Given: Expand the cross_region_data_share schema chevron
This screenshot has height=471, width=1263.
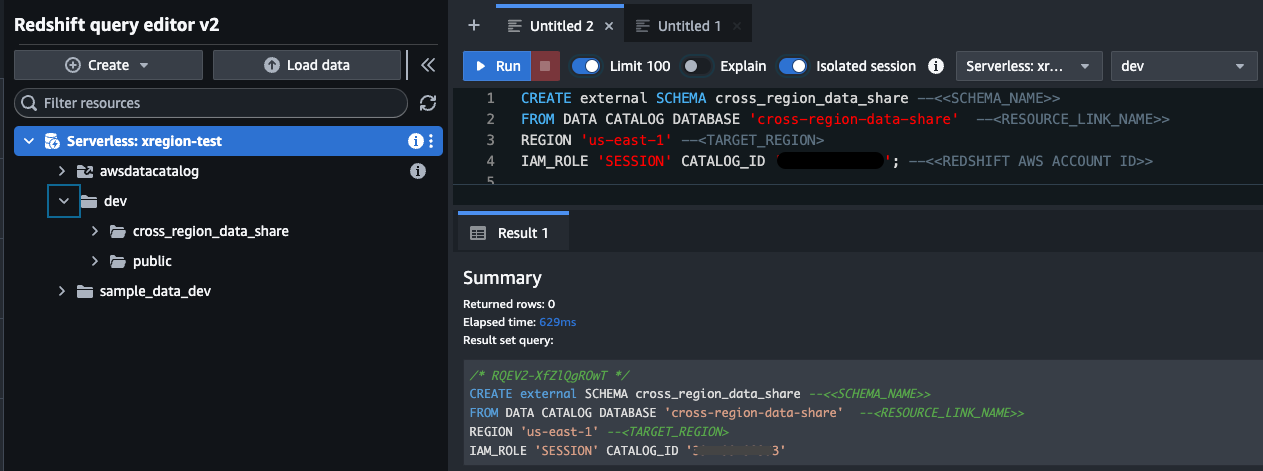Looking at the screenshot, I should 95,231.
